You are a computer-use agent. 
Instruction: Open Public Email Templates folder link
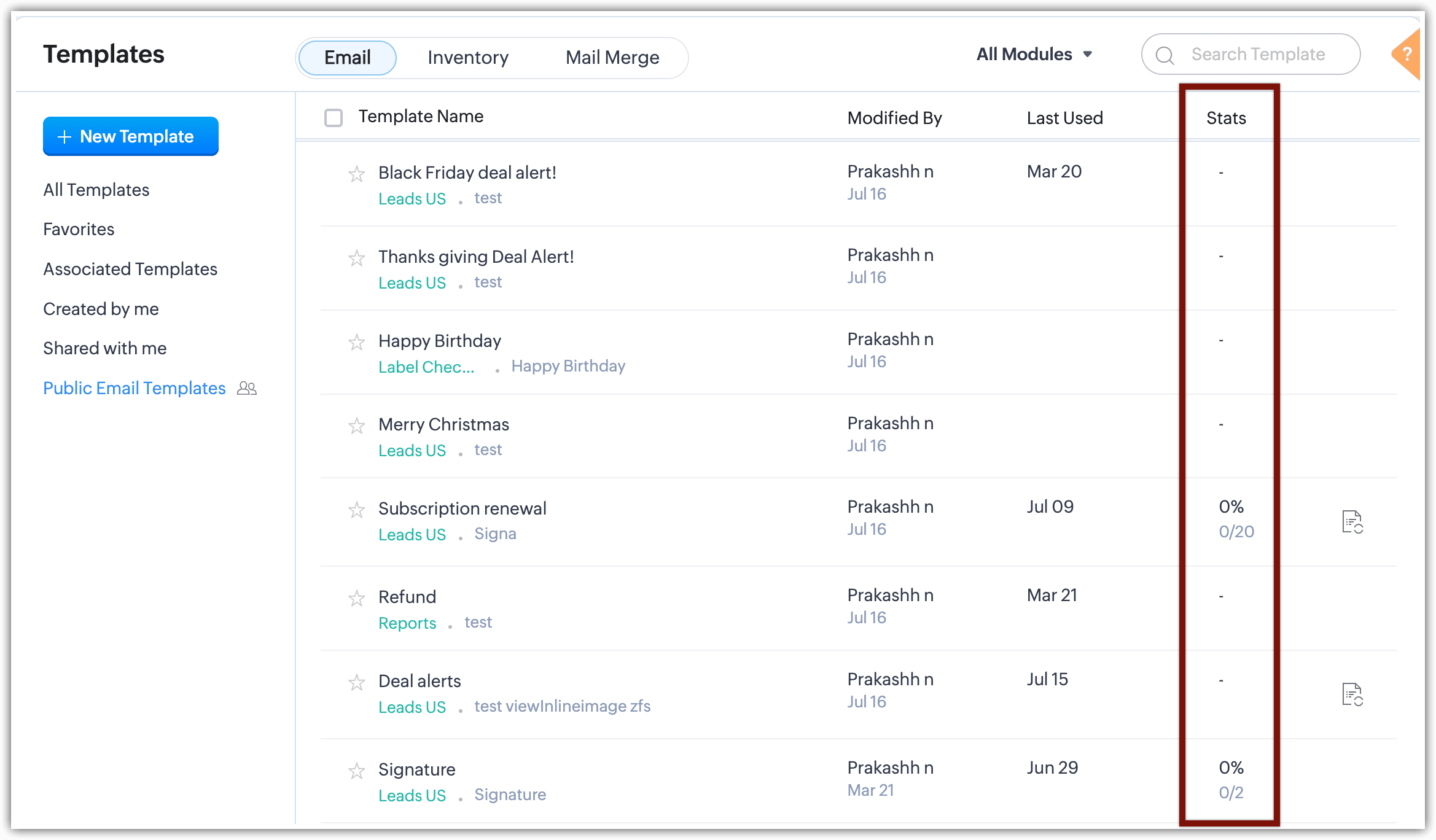[135, 388]
